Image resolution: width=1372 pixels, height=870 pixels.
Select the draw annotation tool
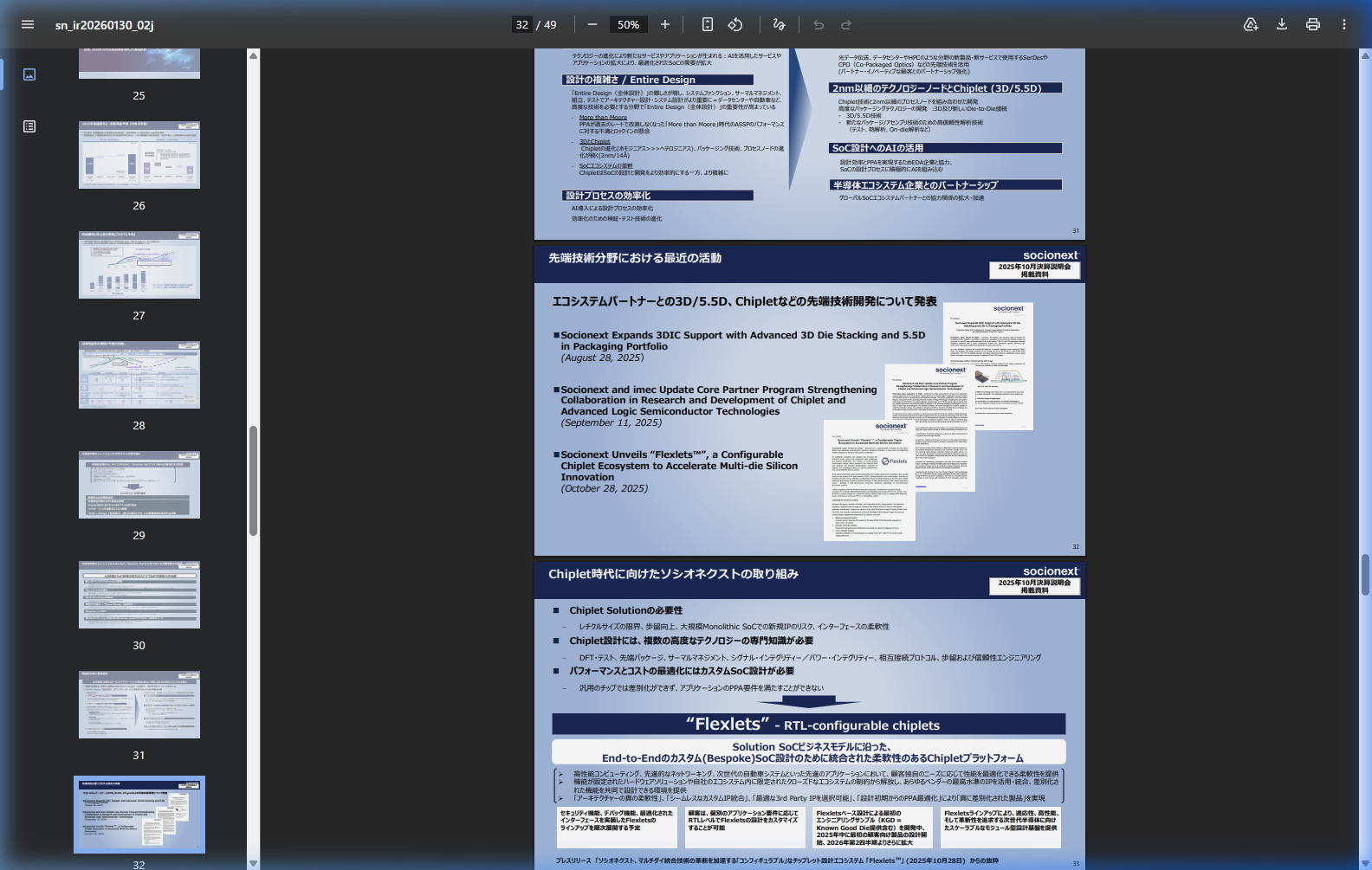(779, 24)
